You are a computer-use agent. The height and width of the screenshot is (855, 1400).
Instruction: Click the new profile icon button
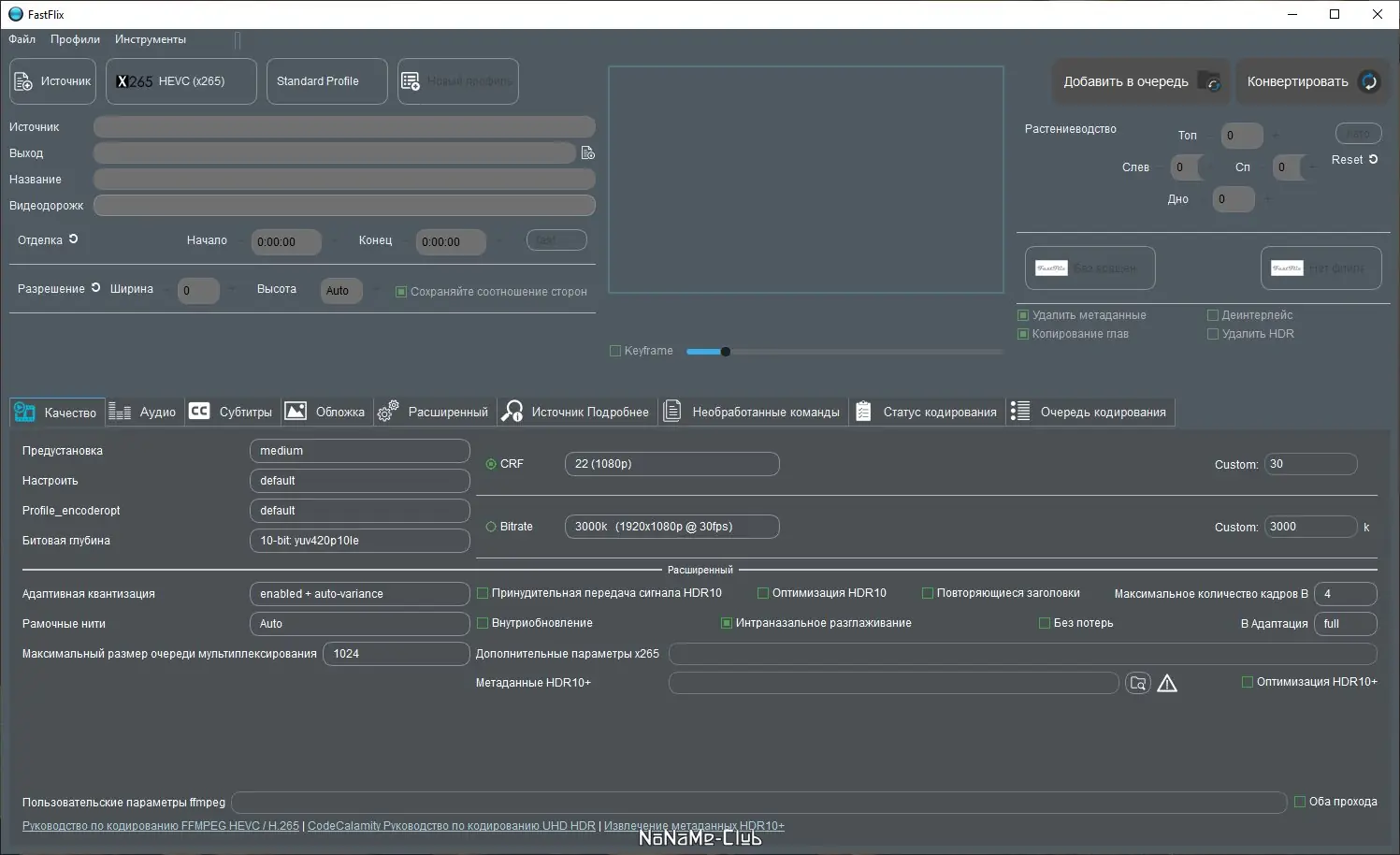pos(411,81)
